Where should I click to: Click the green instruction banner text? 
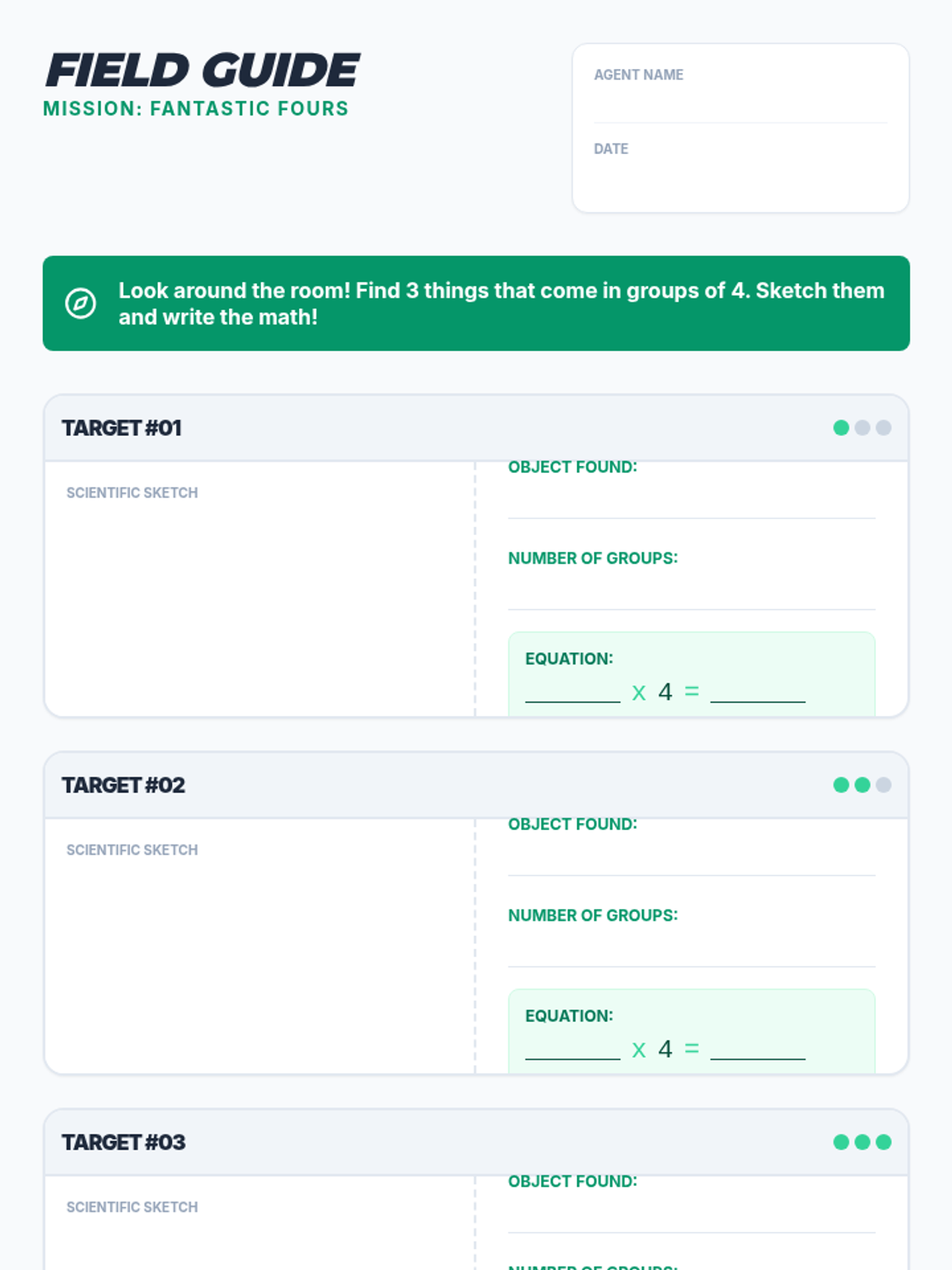(501, 303)
